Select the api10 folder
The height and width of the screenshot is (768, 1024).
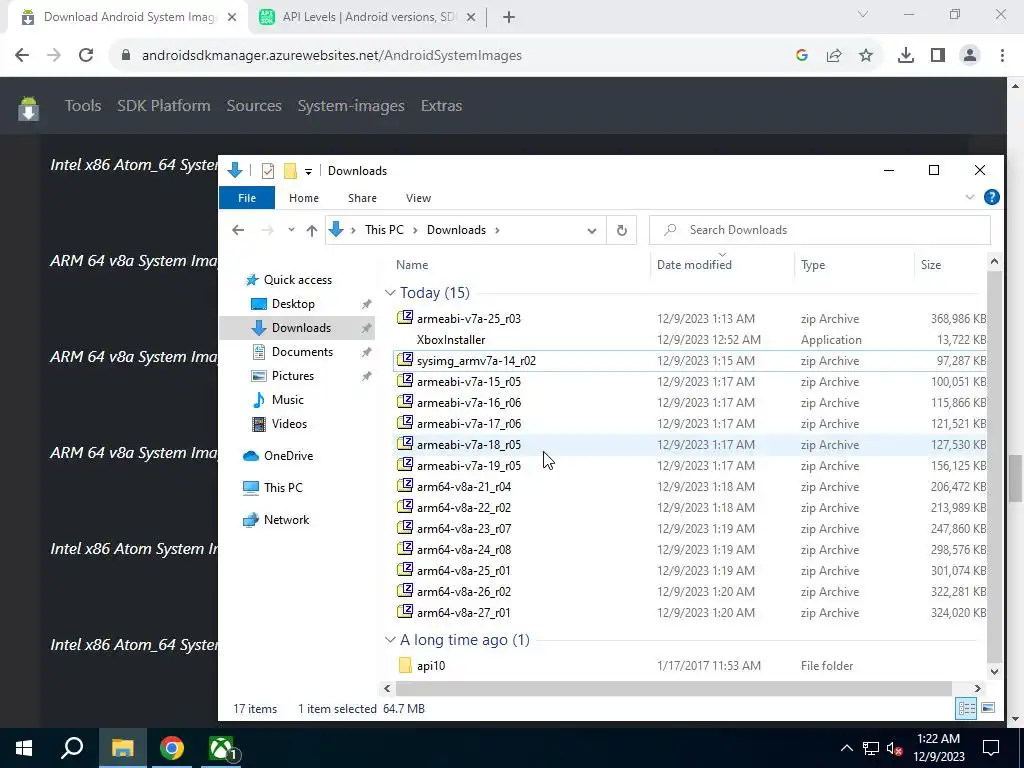click(x=431, y=666)
